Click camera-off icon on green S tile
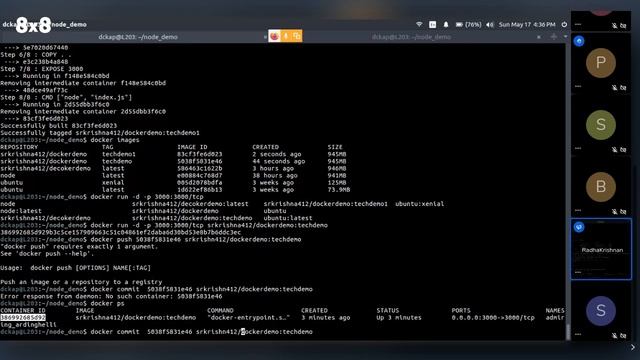Viewport: 640px width, 360px height. click(623, 149)
